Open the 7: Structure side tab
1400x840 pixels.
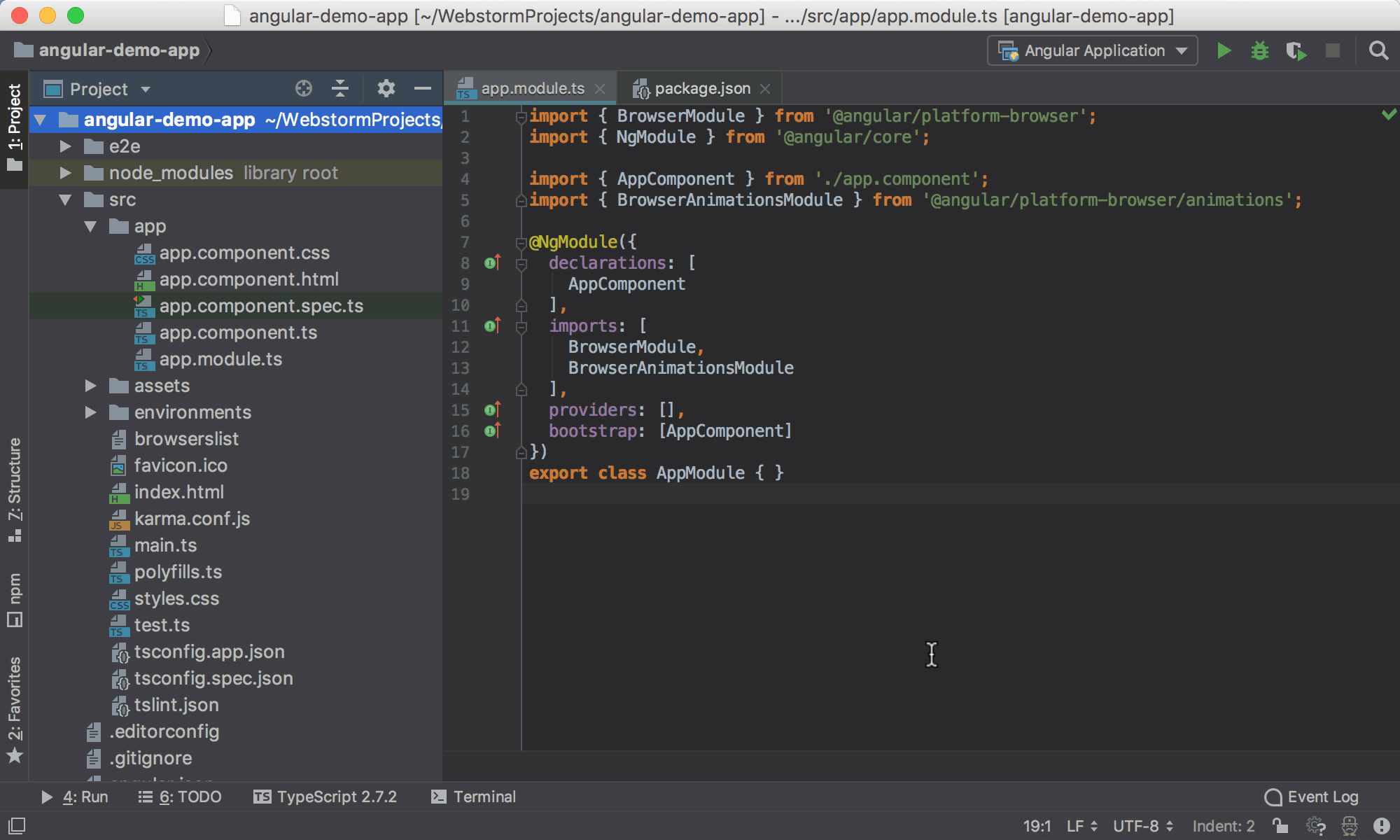click(14, 489)
